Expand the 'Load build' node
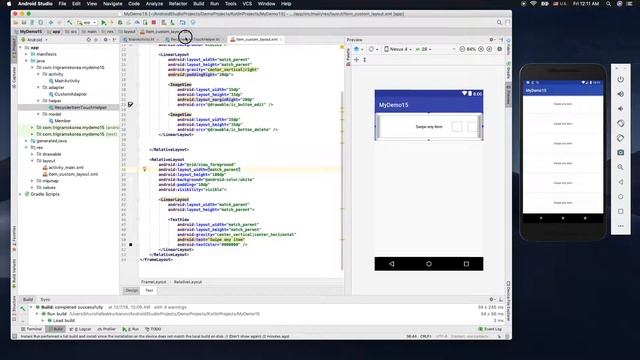 coord(43,320)
